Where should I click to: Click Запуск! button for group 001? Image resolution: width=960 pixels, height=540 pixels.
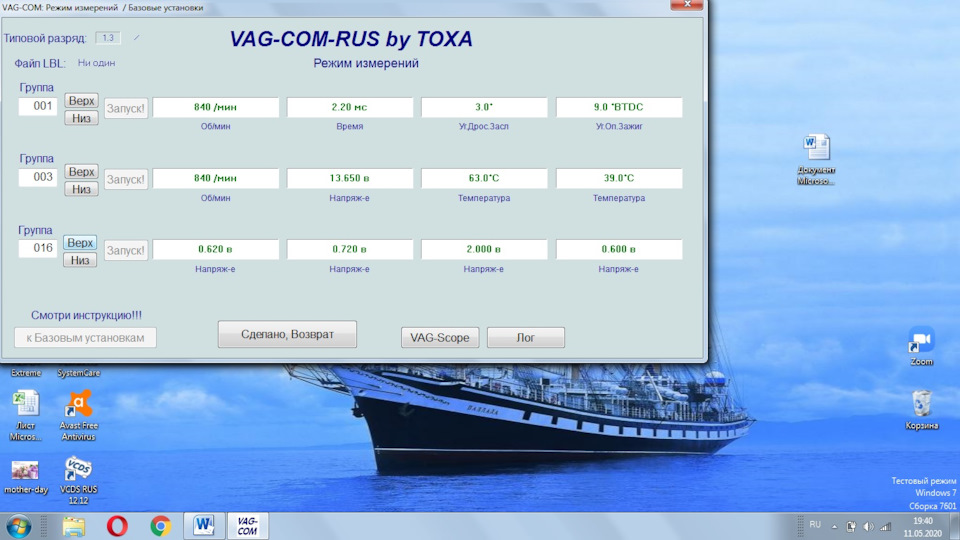pos(126,108)
